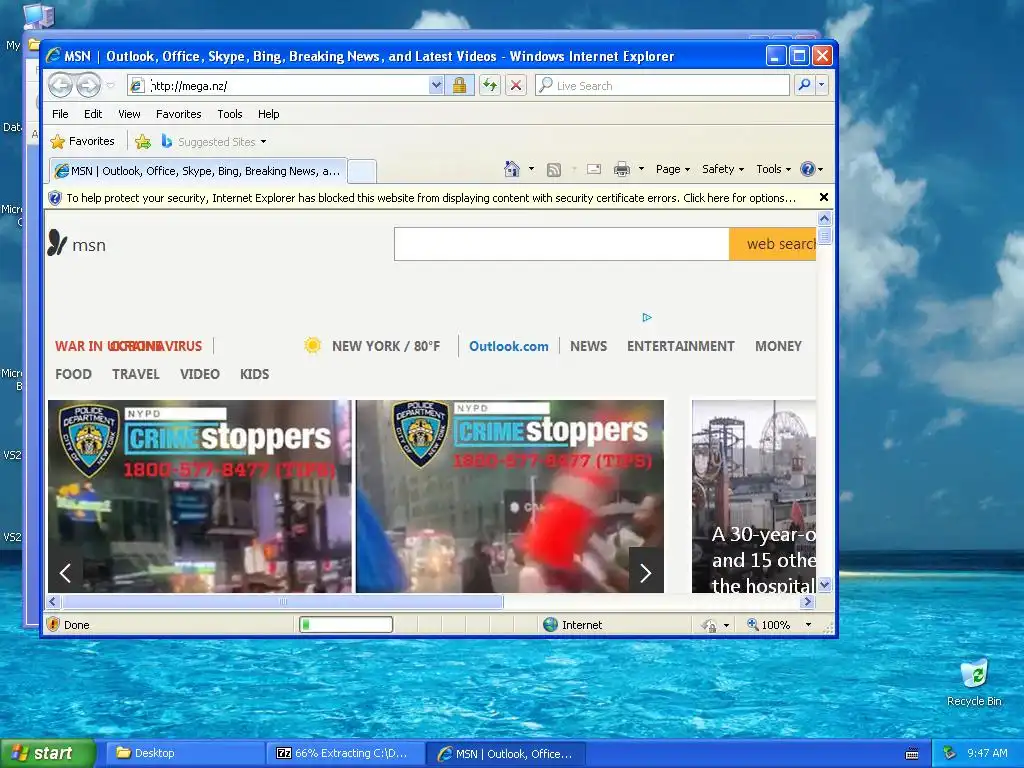Open the File menu
Screen dimensions: 1024x768
pos(60,114)
